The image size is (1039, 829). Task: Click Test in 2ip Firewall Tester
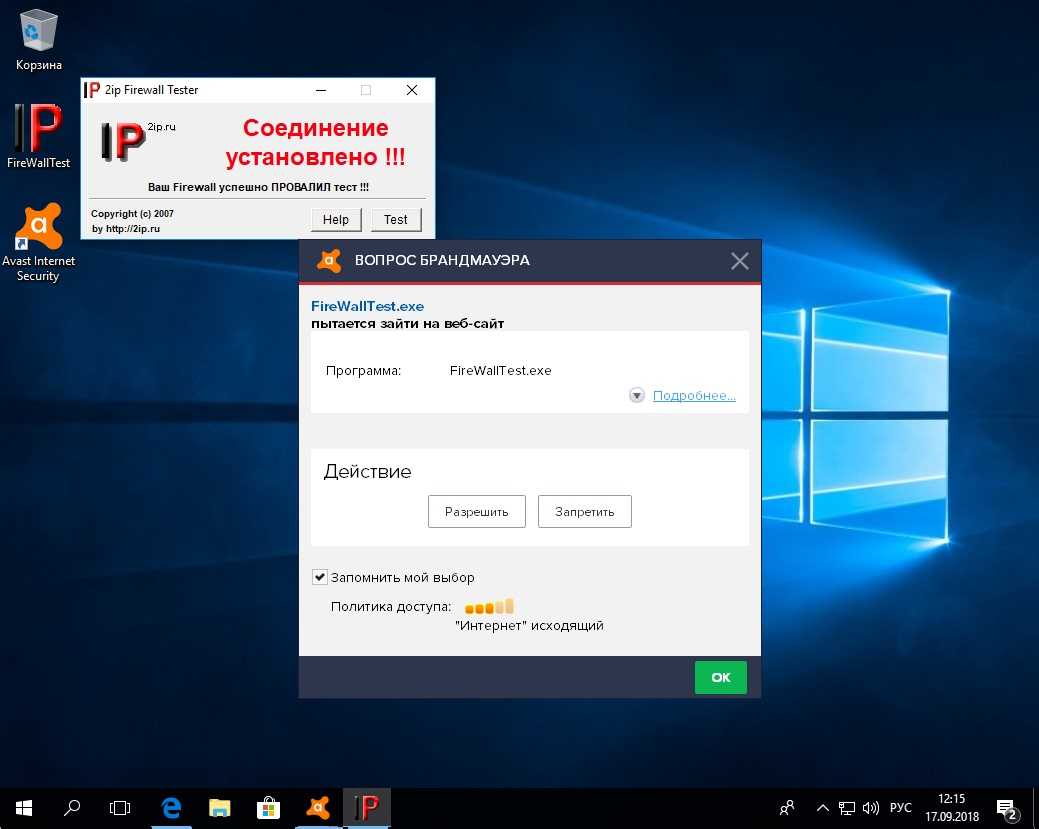(396, 219)
